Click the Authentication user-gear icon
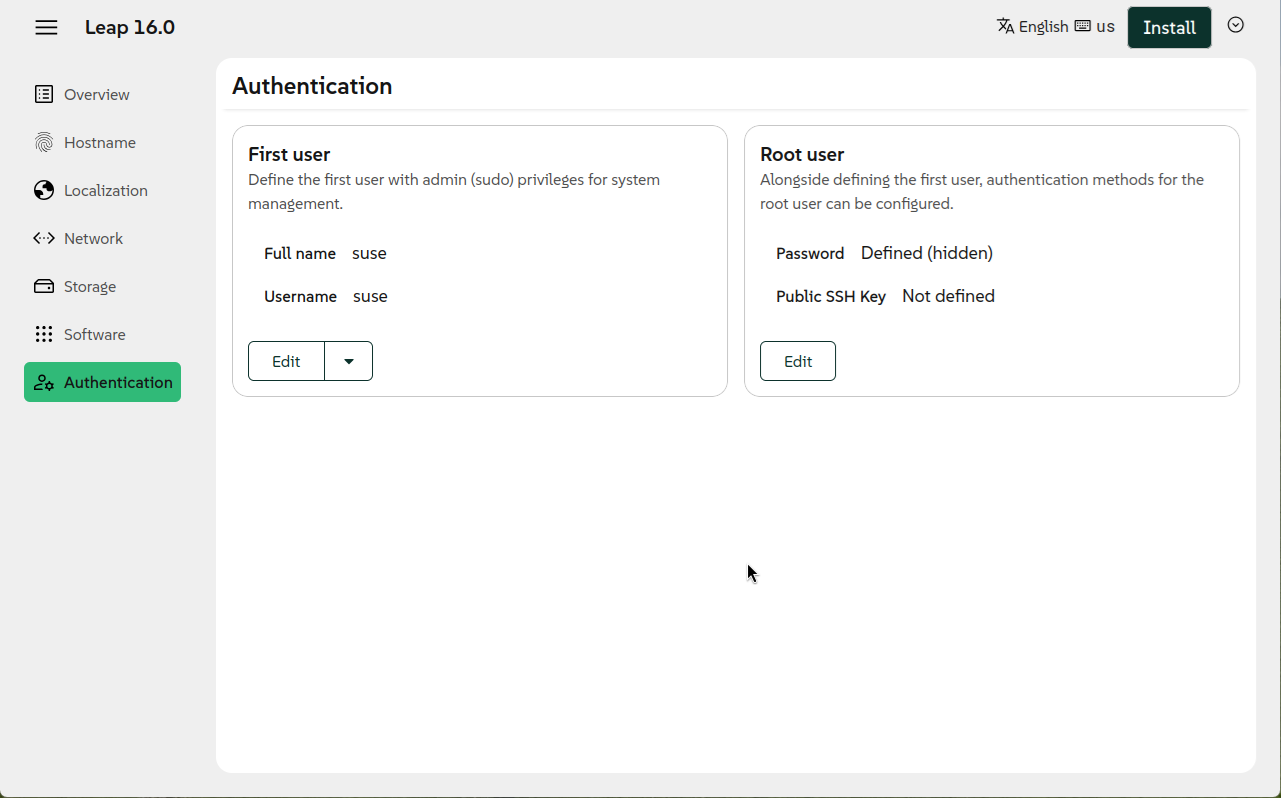This screenshot has height=798, width=1281. coord(44,382)
